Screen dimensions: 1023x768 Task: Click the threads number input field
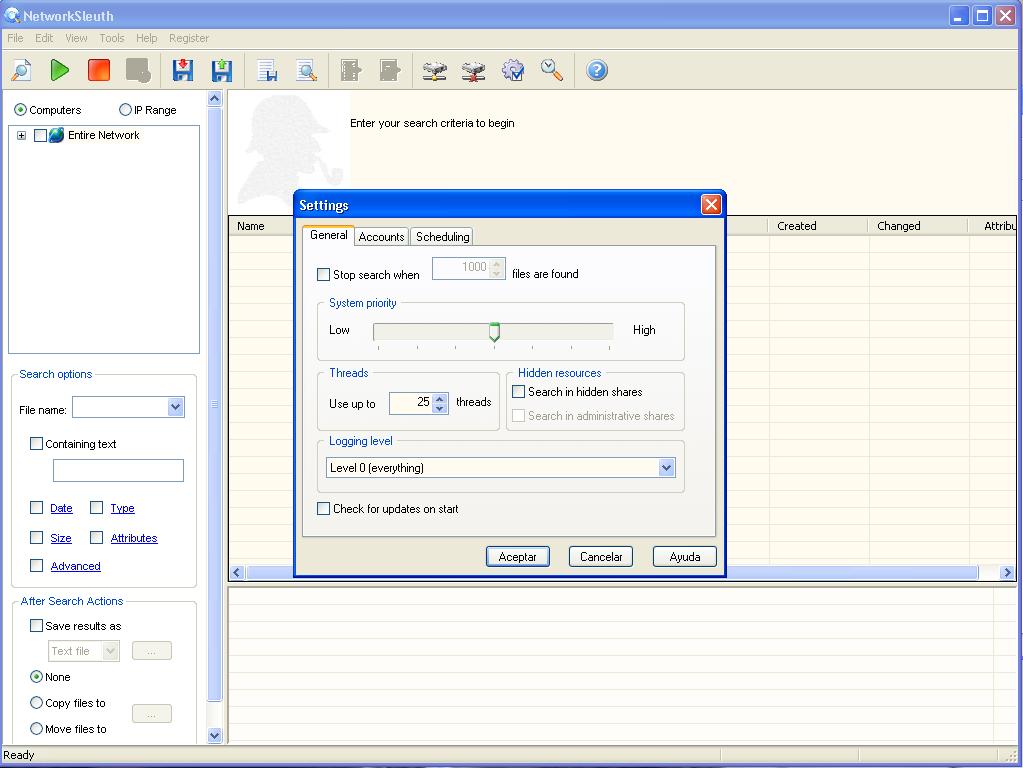[x=412, y=403]
